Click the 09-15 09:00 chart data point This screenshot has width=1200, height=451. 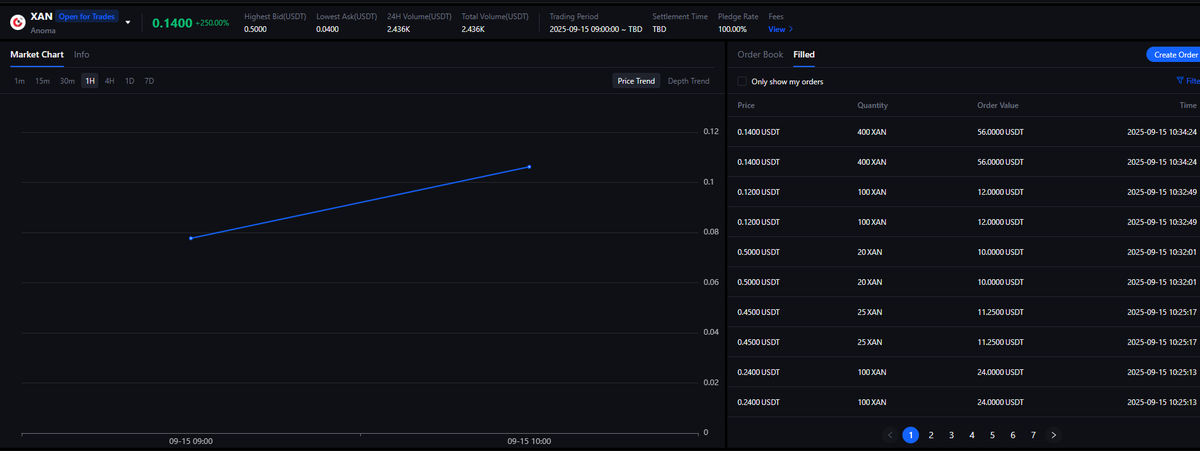point(191,238)
